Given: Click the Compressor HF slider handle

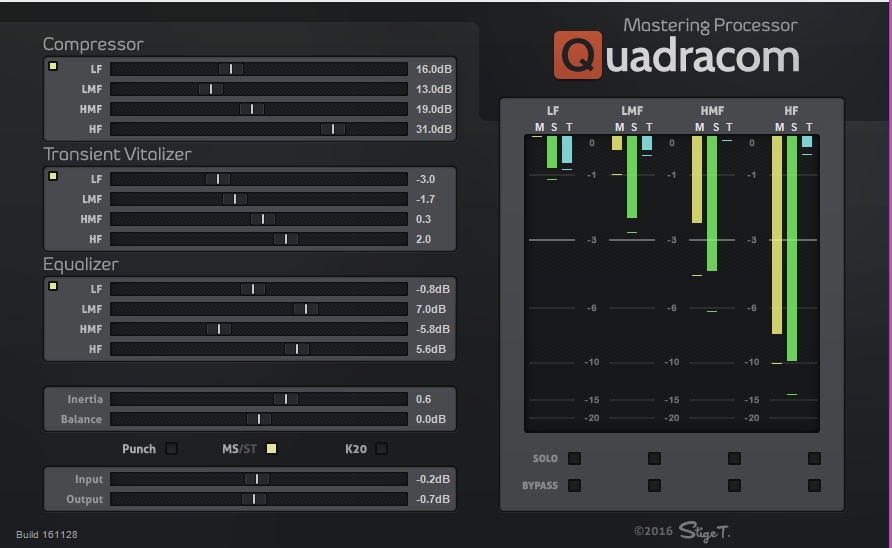Looking at the screenshot, I should point(333,129).
